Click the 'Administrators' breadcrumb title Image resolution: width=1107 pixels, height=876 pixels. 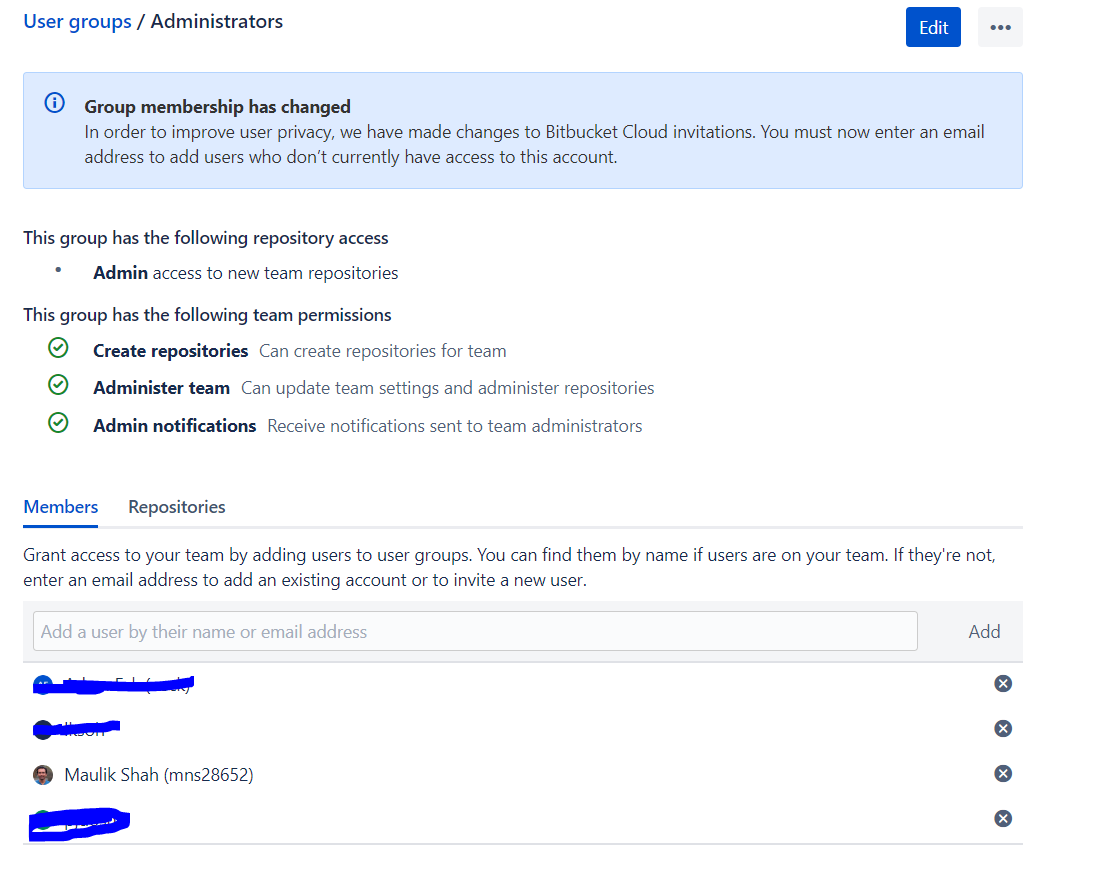[x=217, y=21]
